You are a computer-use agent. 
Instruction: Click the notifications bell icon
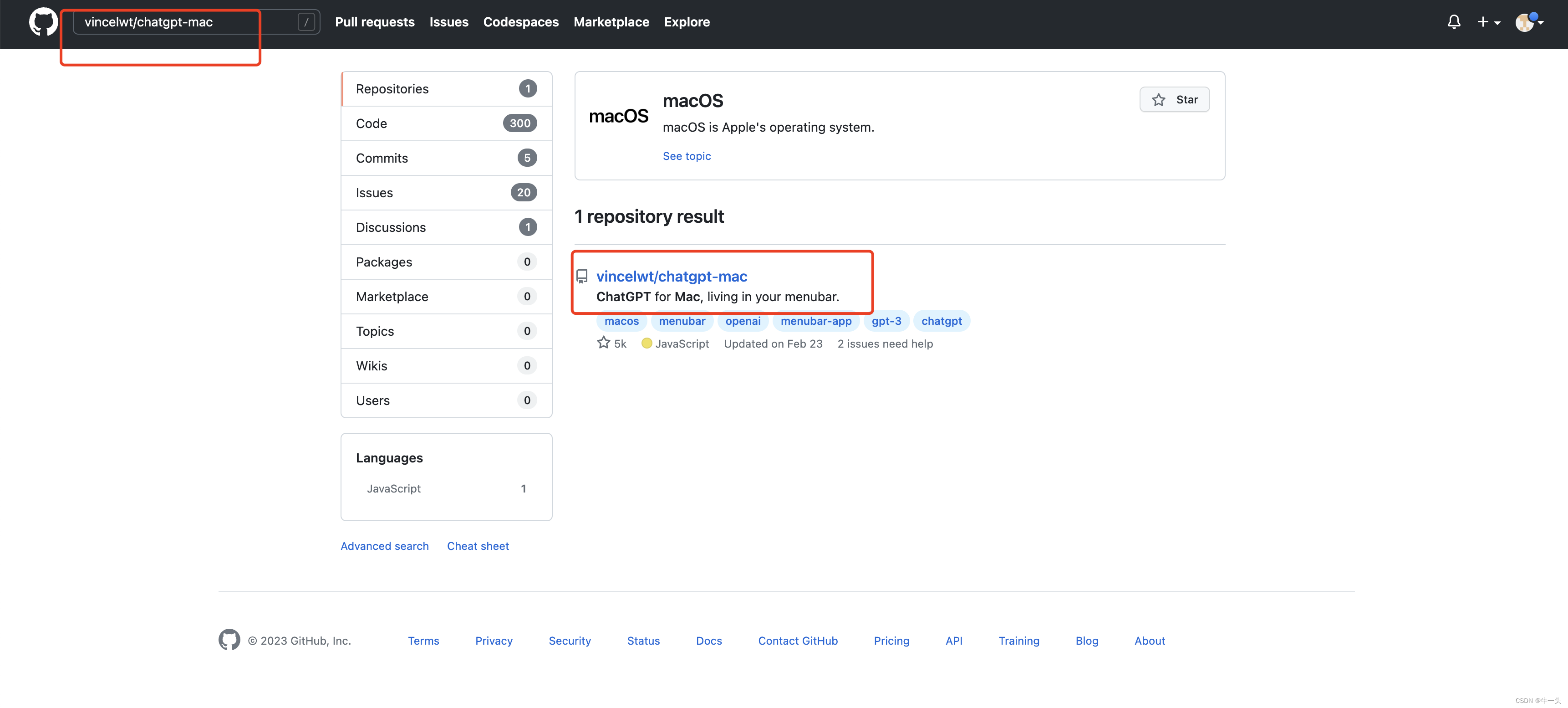pos(1452,21)
